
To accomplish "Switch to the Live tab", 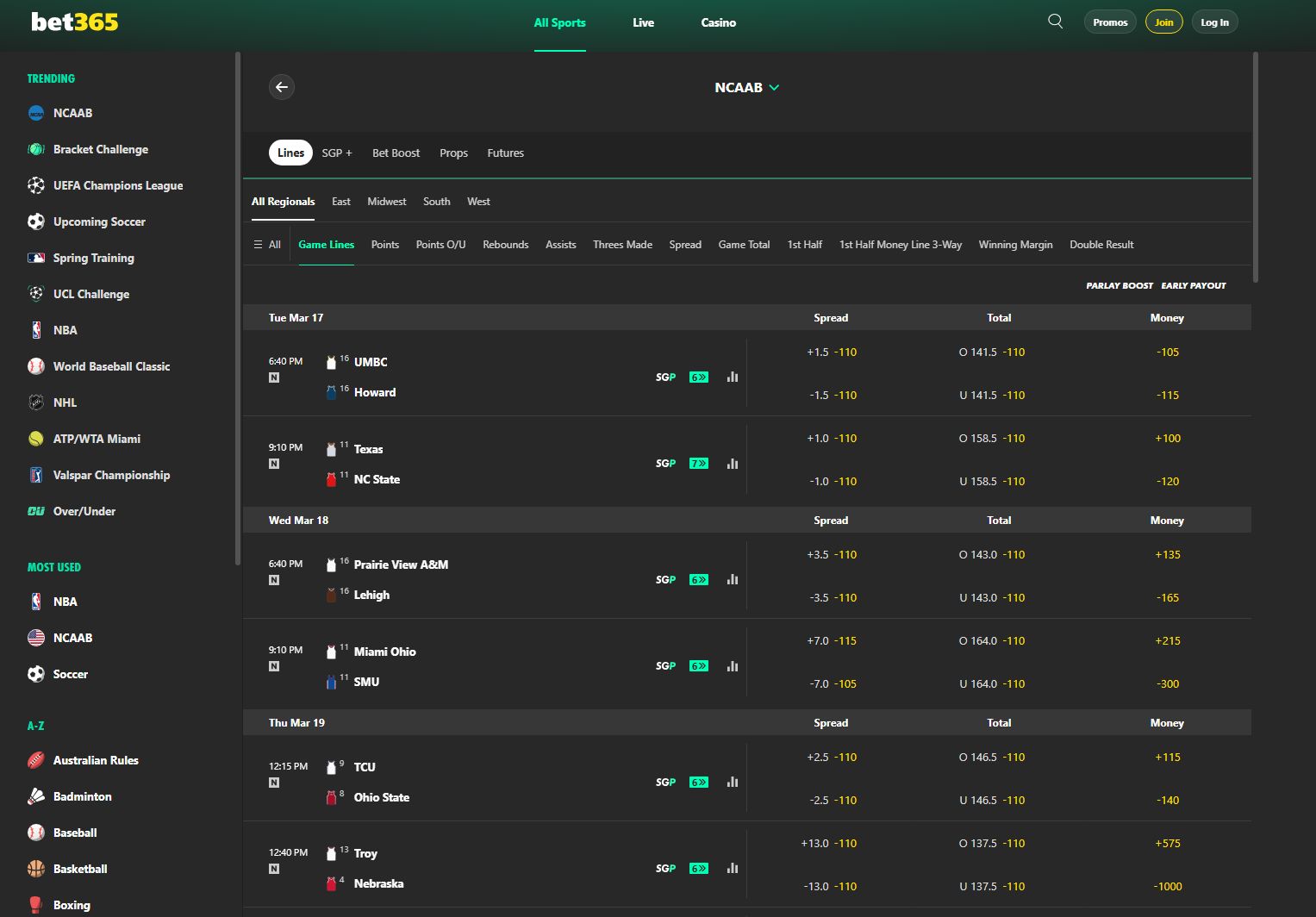I will [643, 23].
